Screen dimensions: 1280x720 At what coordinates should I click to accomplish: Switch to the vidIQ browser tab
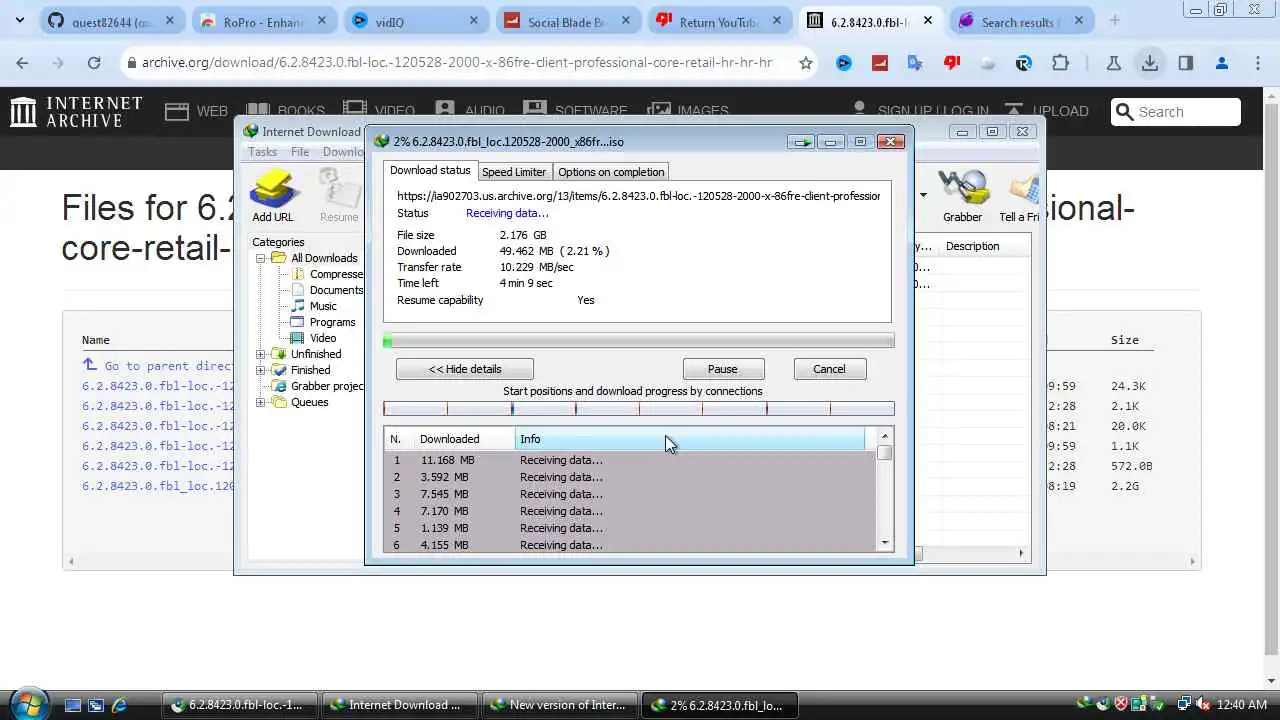tap(417, 22)
